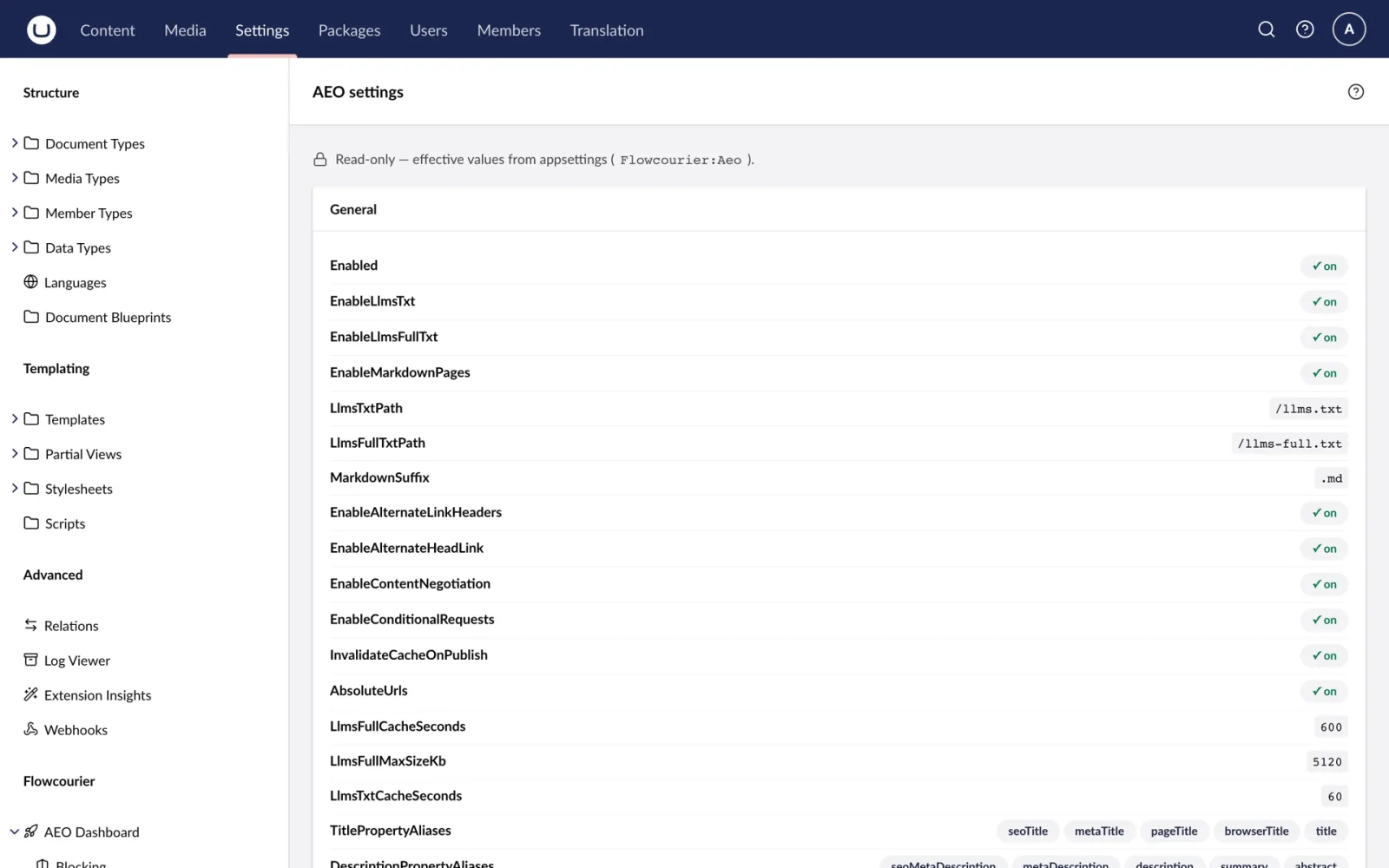
Task: Click the Webhooks icon
Action: pos(31,729)
